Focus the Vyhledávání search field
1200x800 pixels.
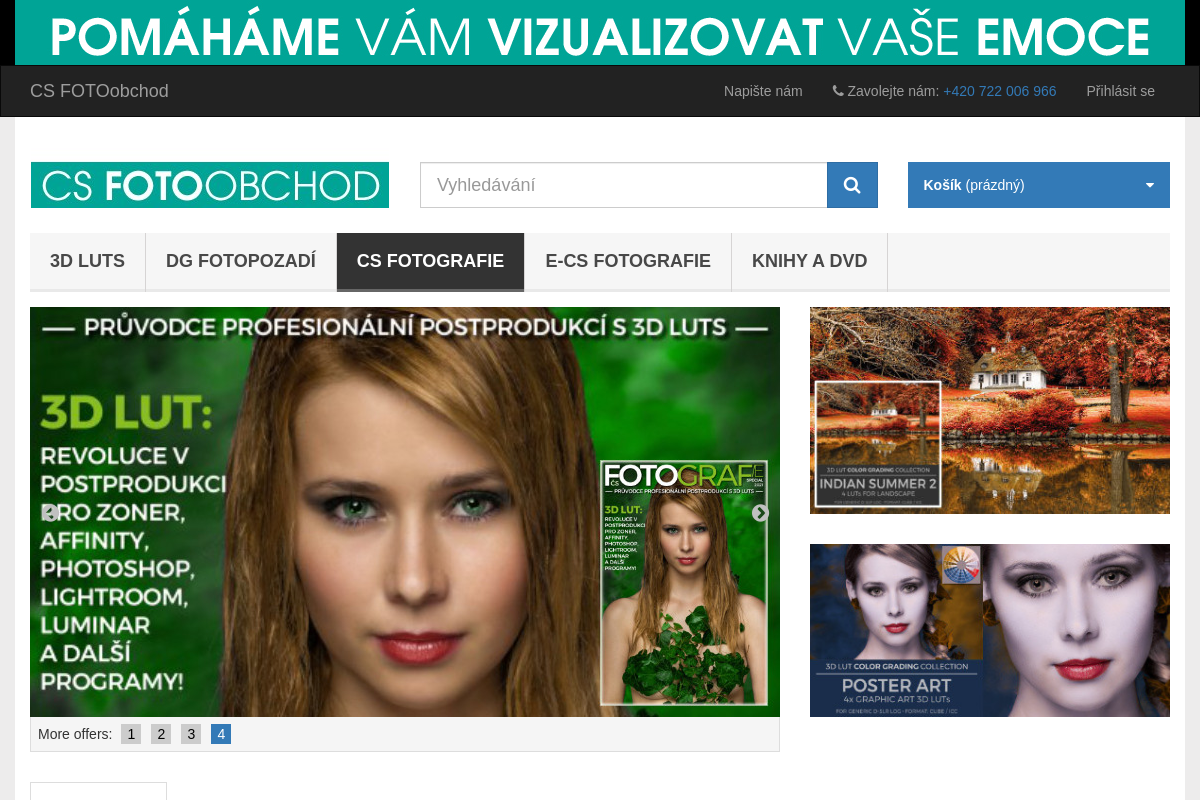coord(624,185)
